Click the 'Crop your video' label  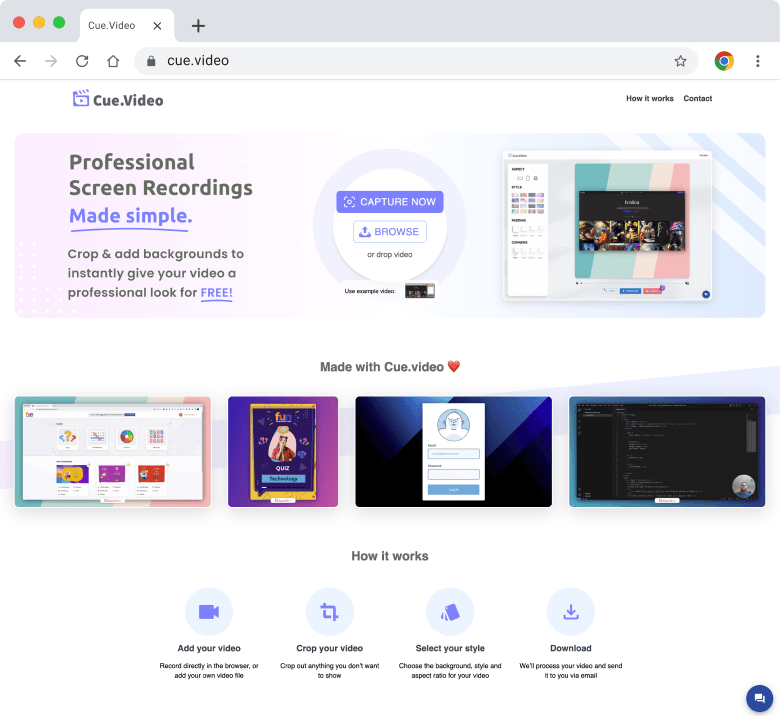329,648
